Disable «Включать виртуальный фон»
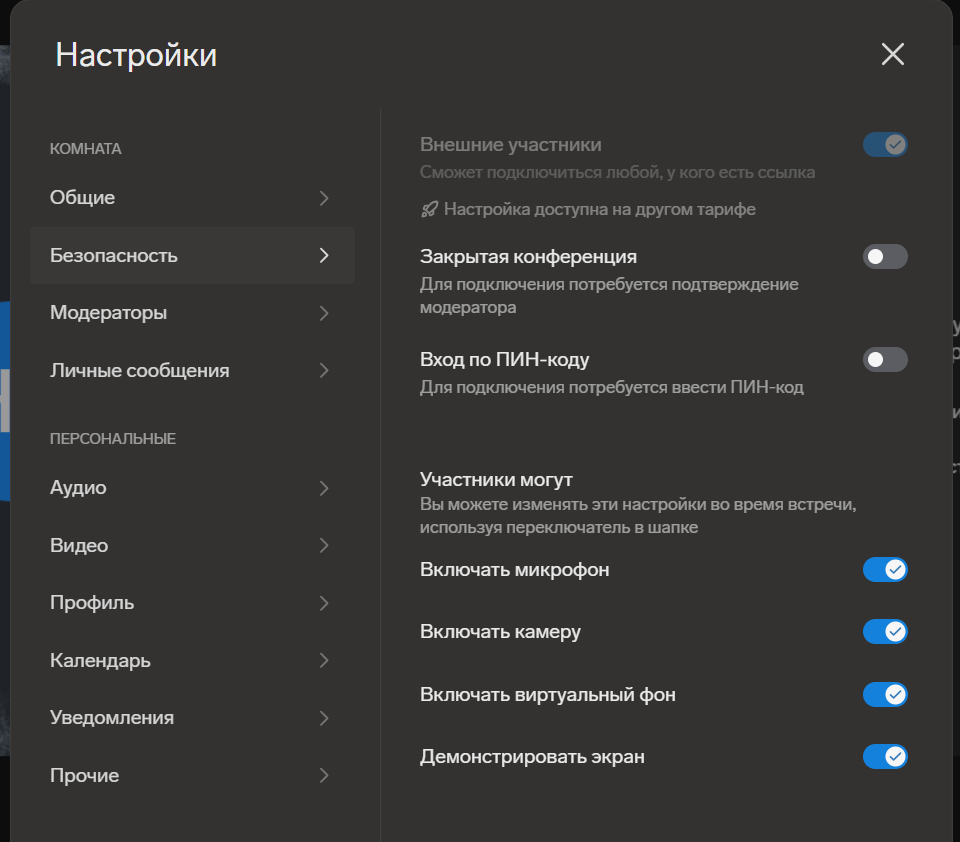Image resolution: width=960 pixels, height=842 pixels. 885,694
